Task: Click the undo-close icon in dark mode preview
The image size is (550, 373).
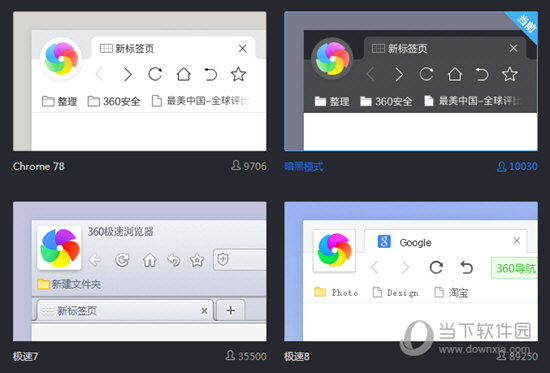Action: pos(482,74)
